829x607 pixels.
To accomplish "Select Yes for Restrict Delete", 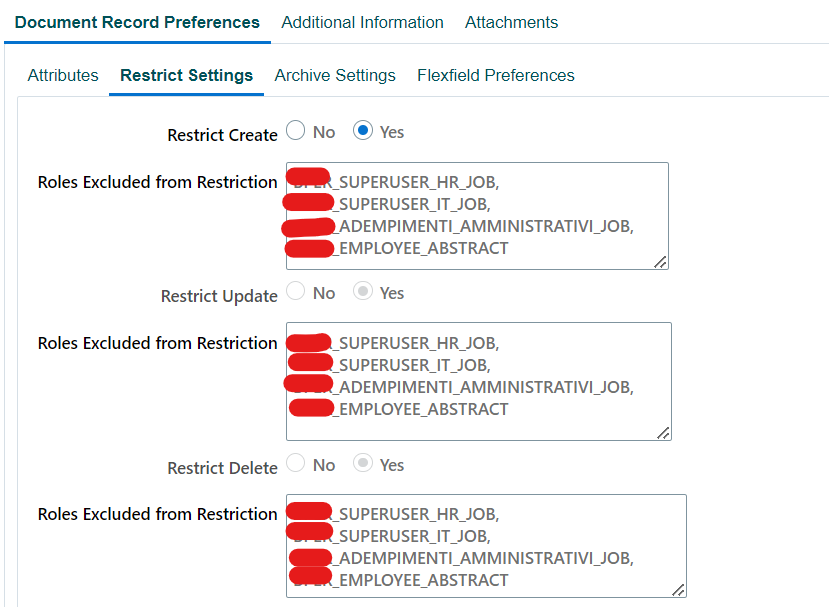I will click(364, 463).
